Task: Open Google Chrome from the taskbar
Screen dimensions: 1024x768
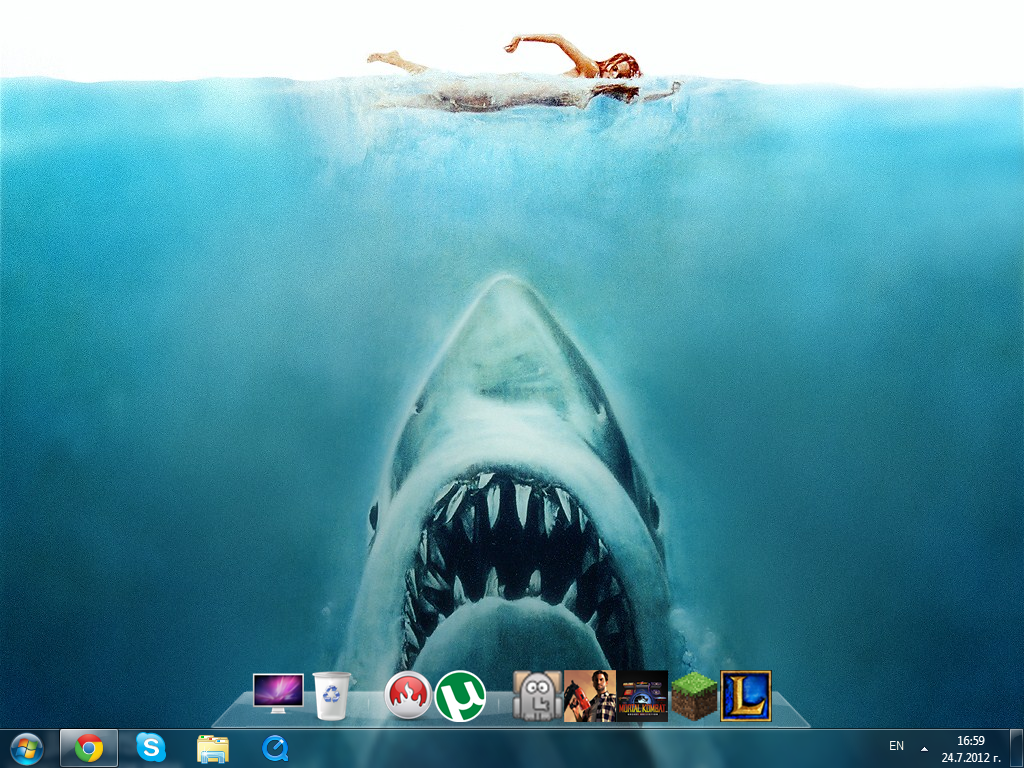Action: click(x=89, y=748)
